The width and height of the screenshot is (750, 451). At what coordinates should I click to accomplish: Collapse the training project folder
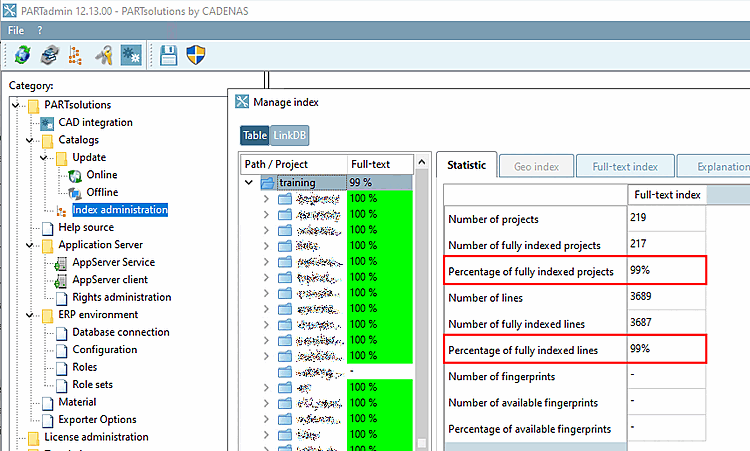coord(249,182)
